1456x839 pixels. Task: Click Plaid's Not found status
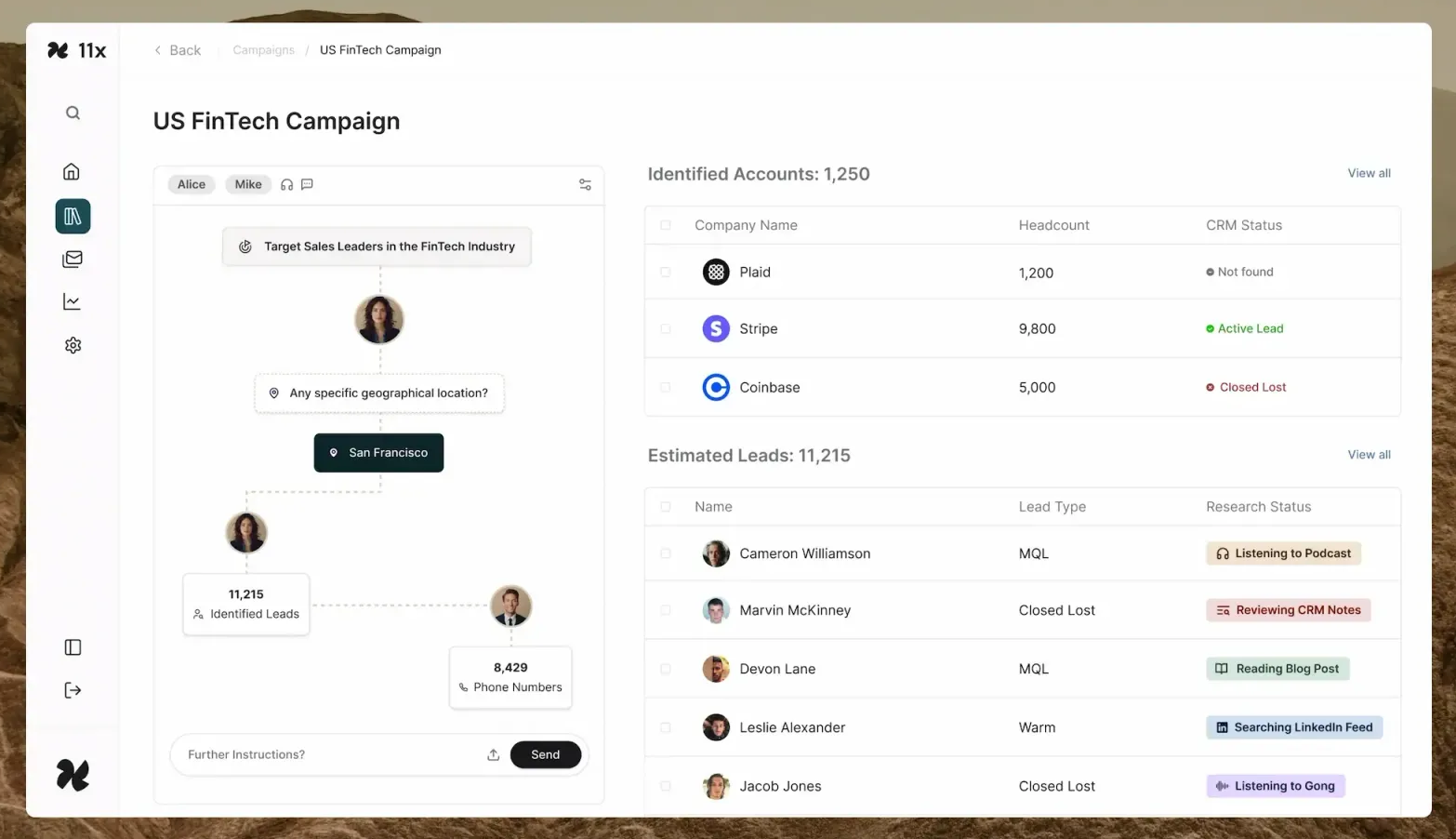1239,272
